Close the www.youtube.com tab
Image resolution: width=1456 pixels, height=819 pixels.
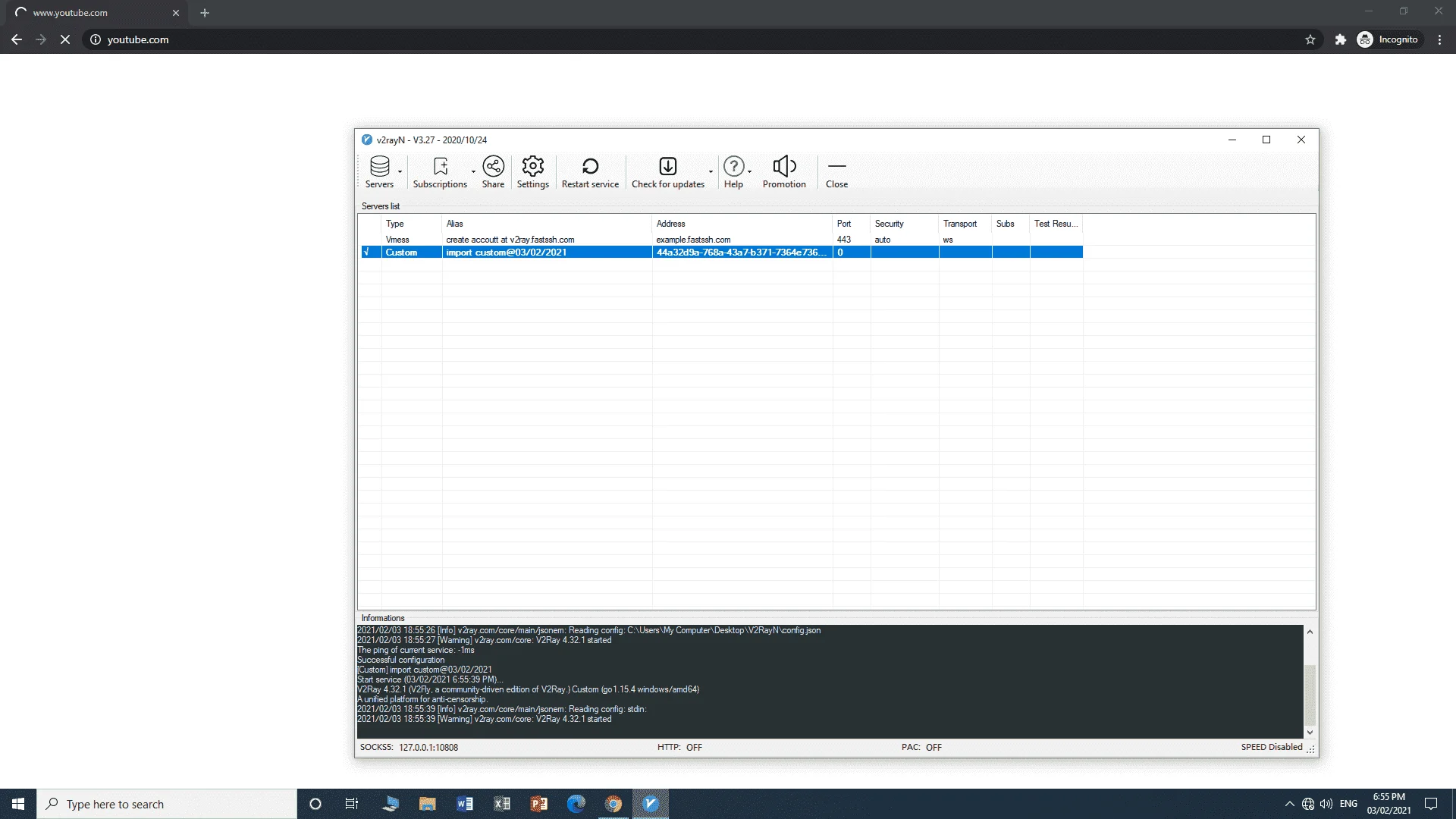click(176, 13)
